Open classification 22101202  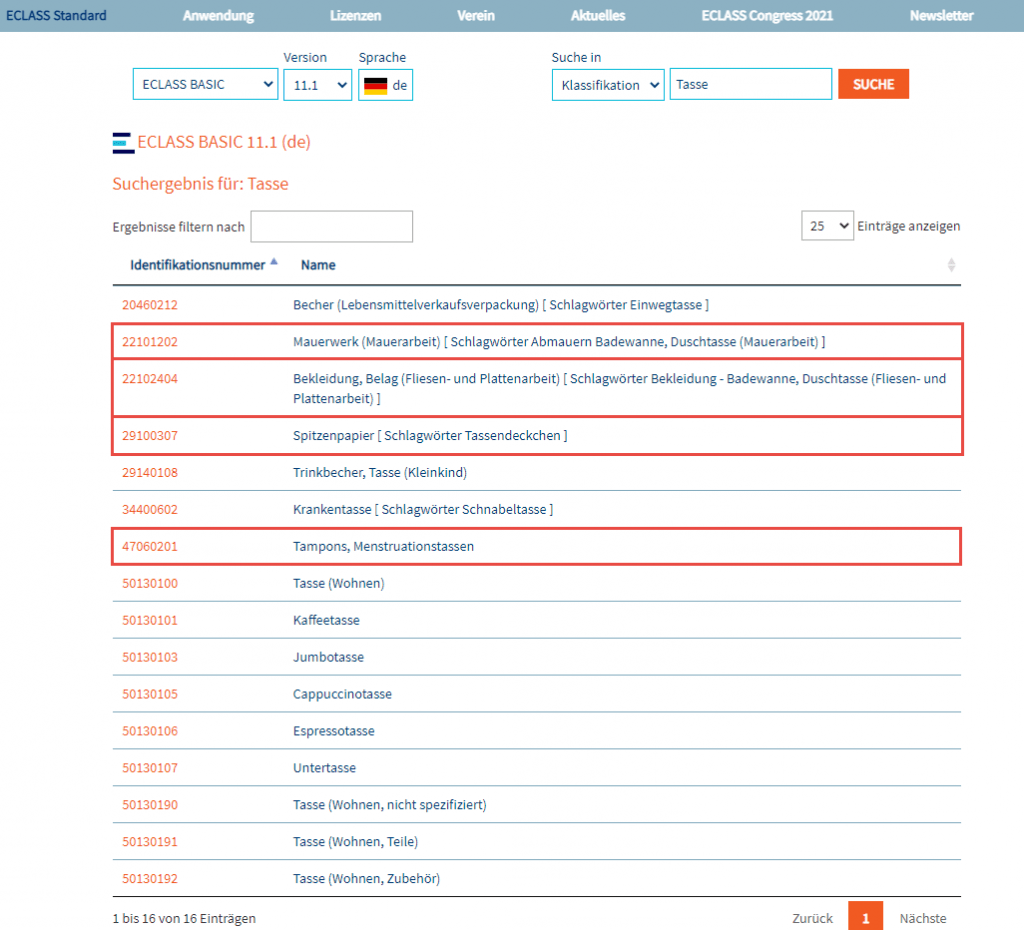[x=150, y=342]
